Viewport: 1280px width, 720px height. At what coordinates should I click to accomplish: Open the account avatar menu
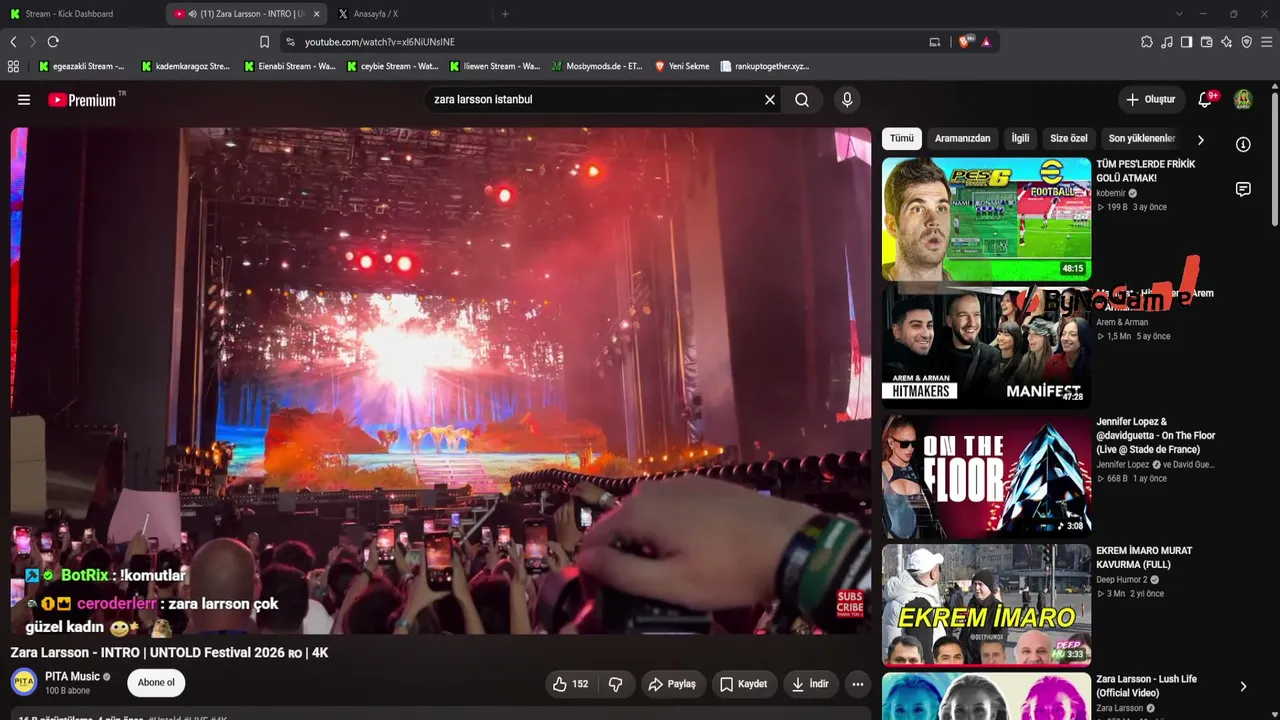click(x=1243, y=100)
